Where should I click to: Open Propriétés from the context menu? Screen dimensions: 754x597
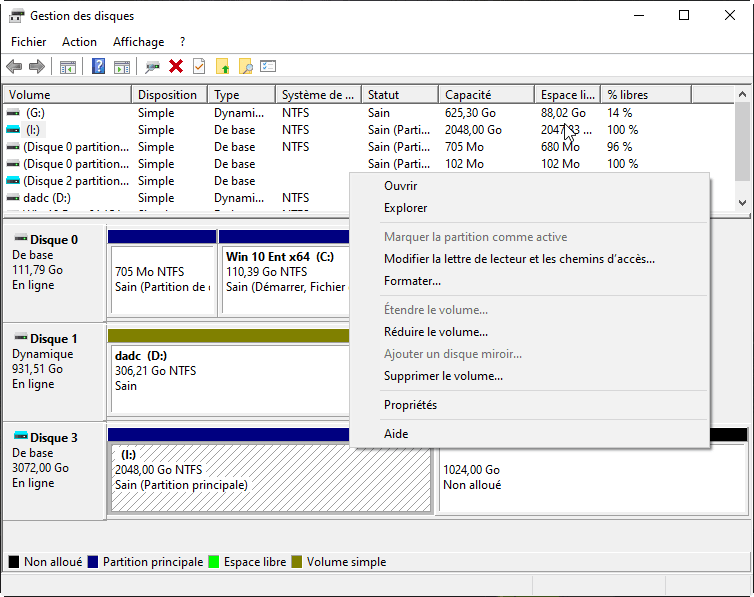(x=410, y=405)
